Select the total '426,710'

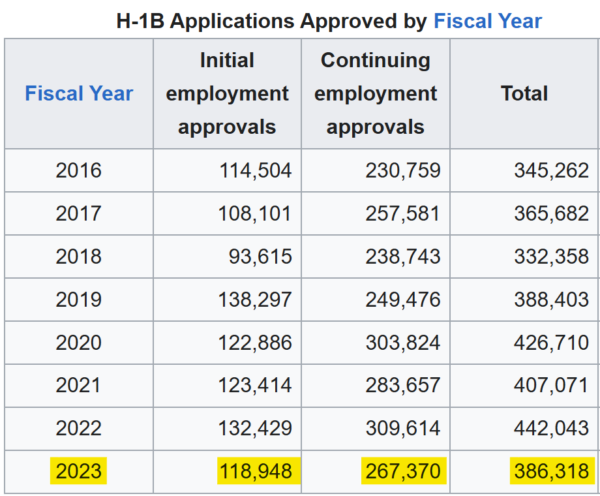coord(551,342)
